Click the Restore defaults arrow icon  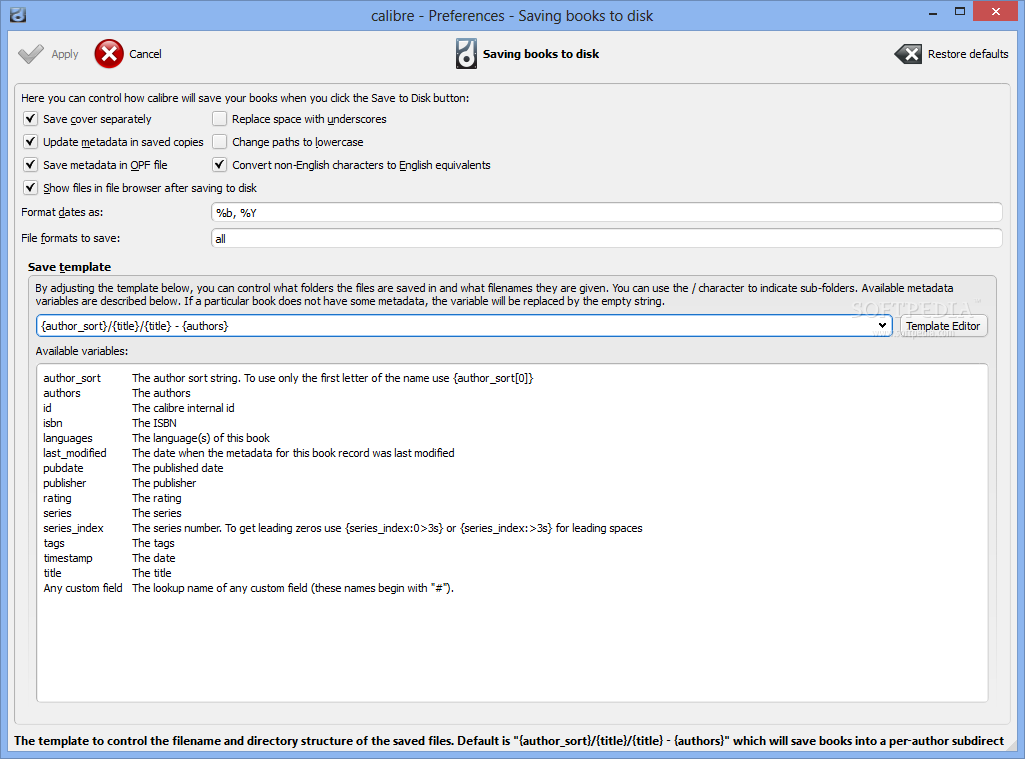[x=908, y=54]
